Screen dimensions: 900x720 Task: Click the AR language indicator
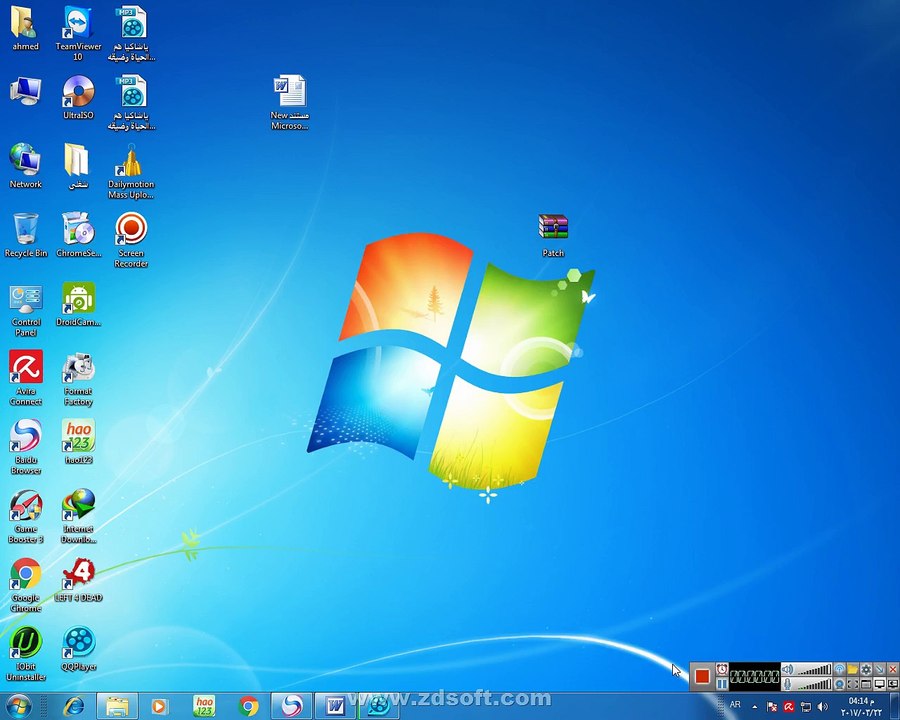coord(735,704)
